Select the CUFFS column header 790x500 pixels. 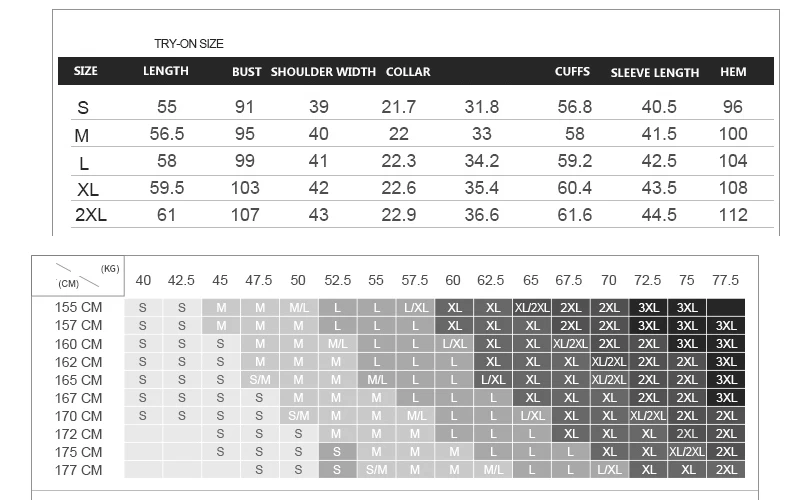(x=572, y=72)
